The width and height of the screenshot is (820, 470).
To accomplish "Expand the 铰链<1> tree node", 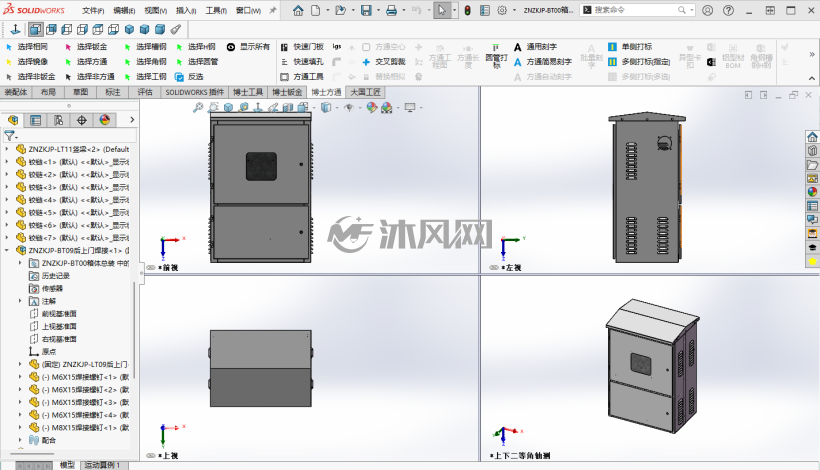I will pos(7,162).
